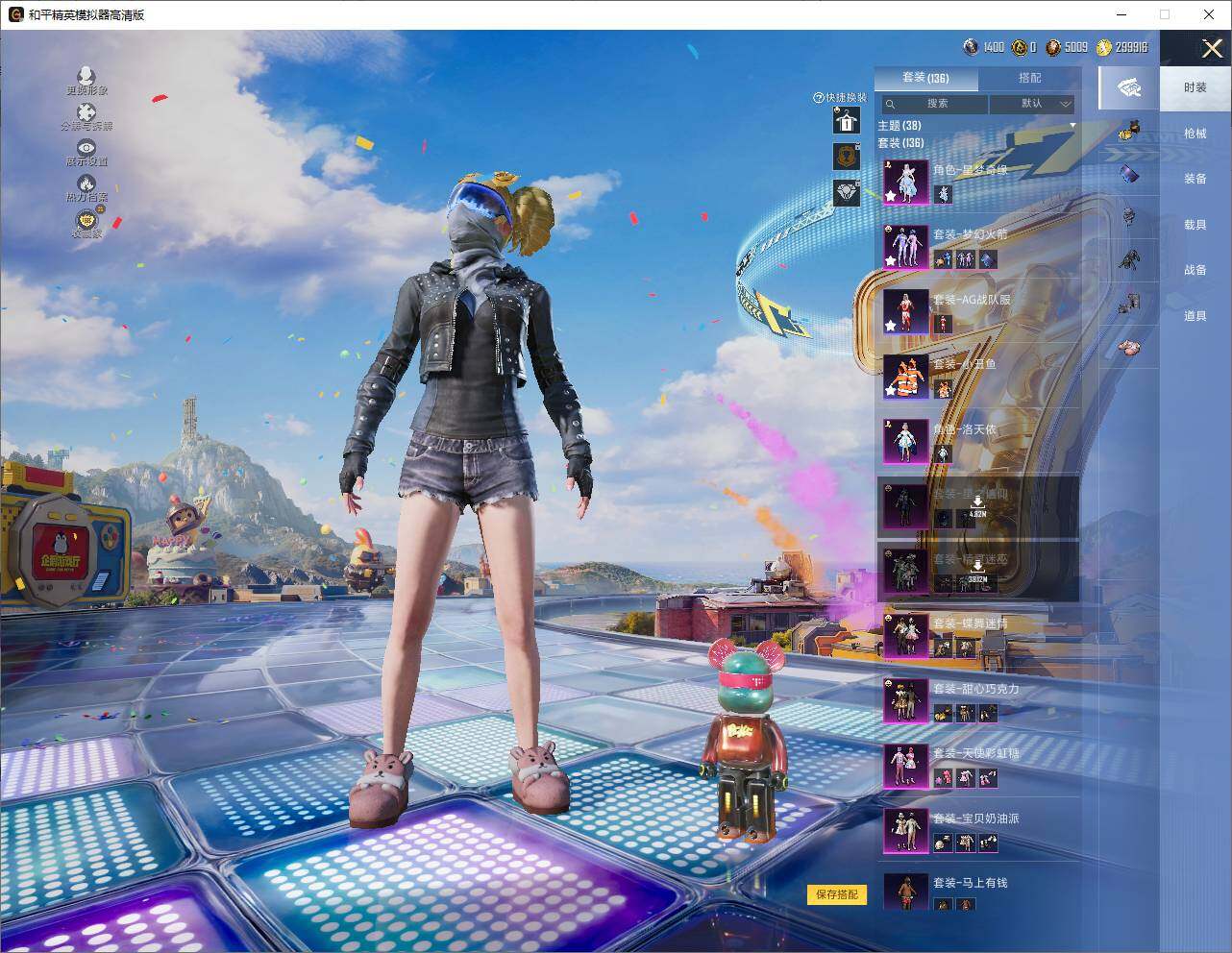The width and height of the screenshot is (1232, 953).
Task: Select the 套装-甜心巧克力 thumbnail
Action: tap(905, 701)
